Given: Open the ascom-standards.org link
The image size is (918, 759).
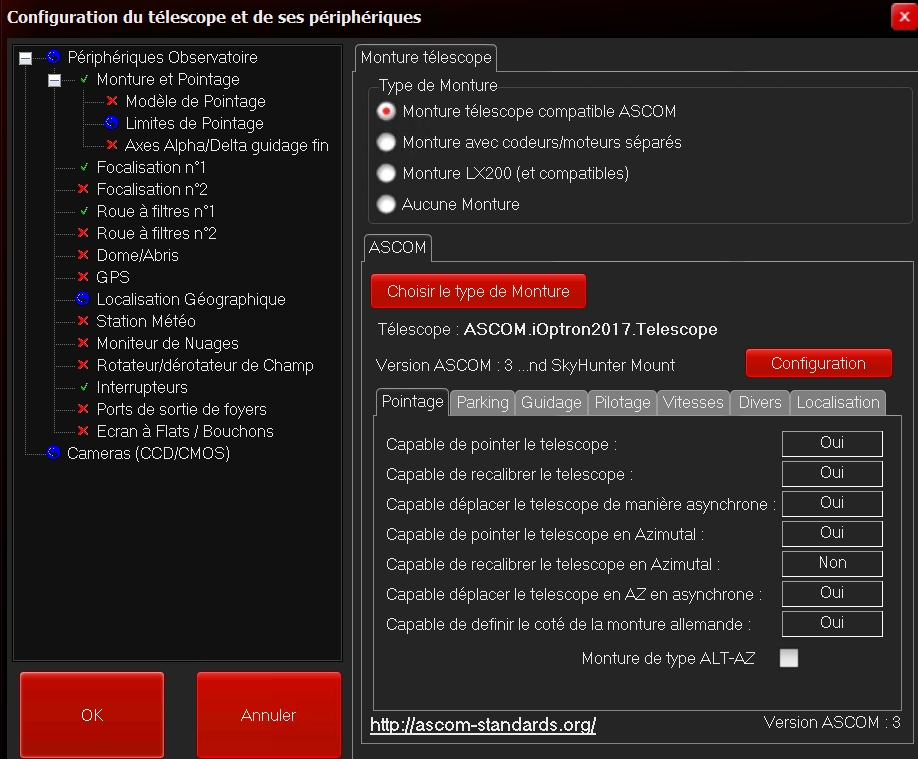Looking at the screenshot, I should [483, 725].
